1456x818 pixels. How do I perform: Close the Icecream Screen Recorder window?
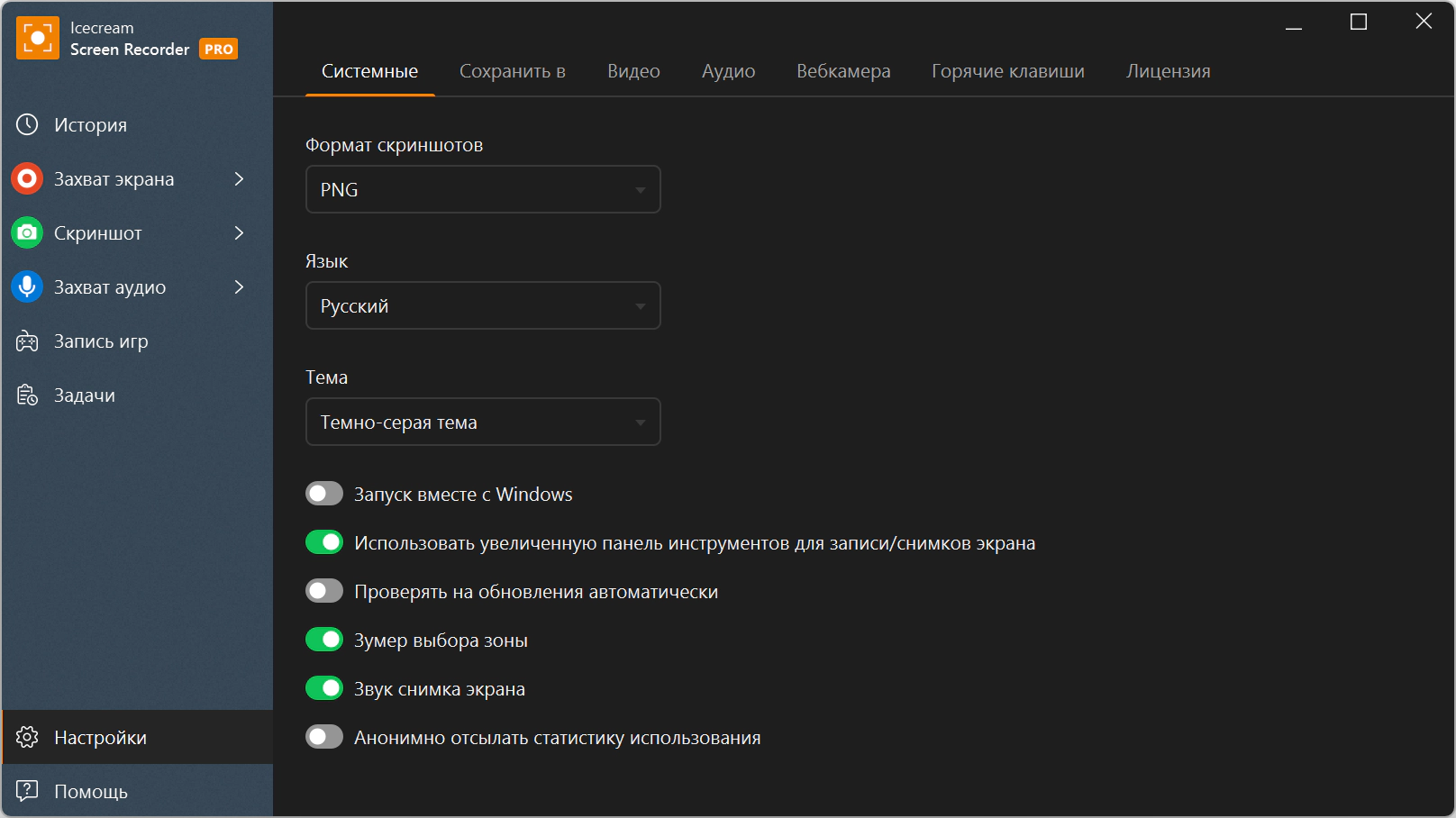1424,21
